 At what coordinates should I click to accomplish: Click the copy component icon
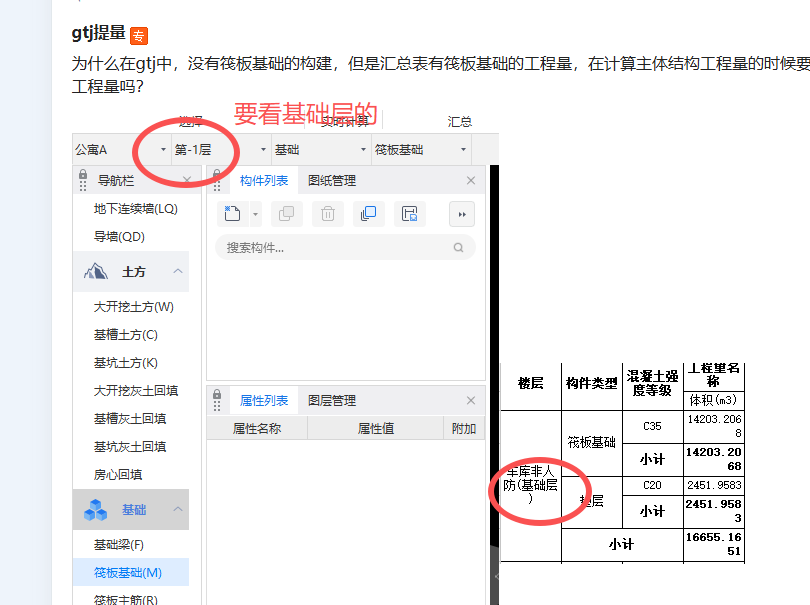[287, 214]
